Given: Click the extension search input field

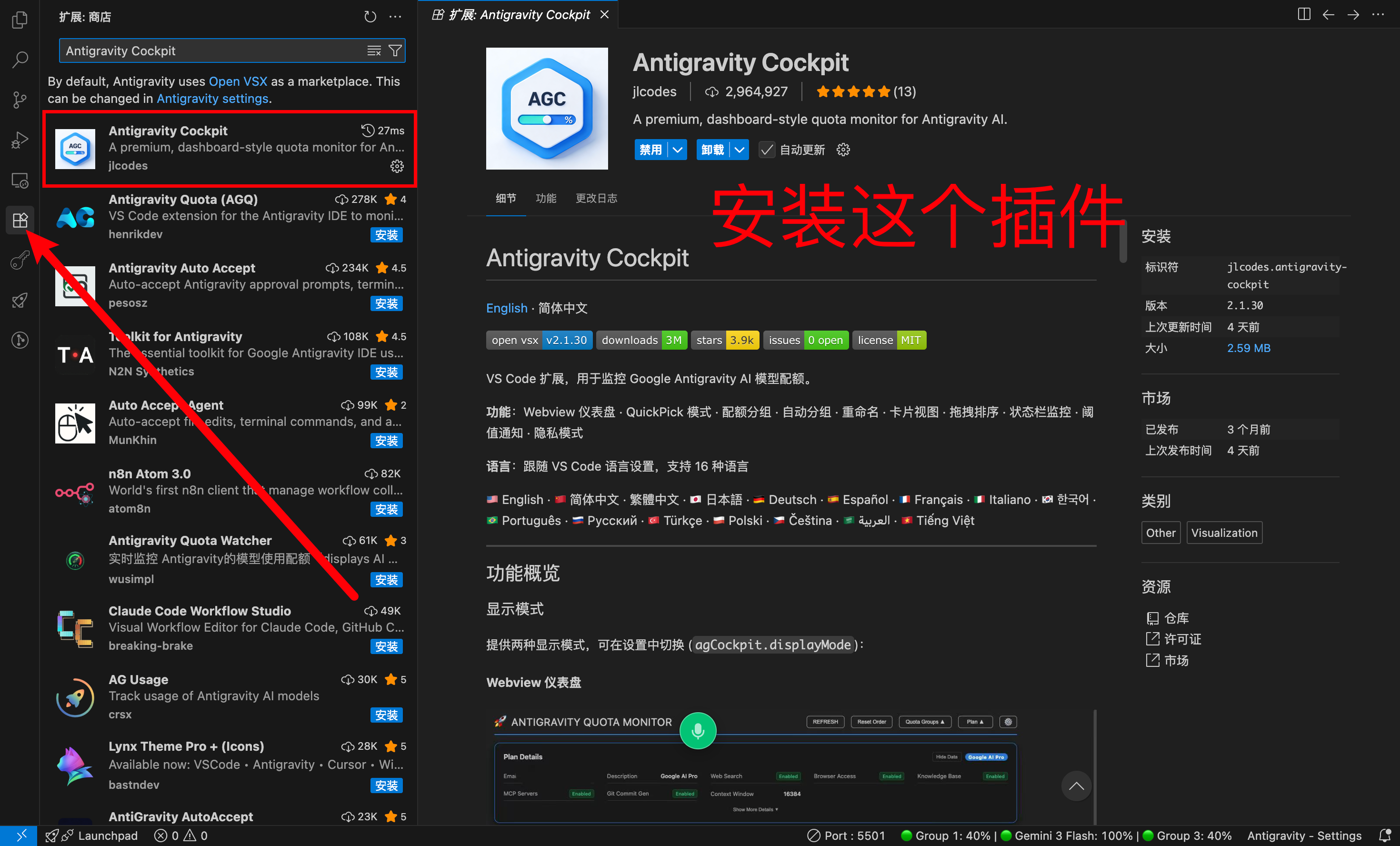Looking at the screenshot, I should coord(210,50).
